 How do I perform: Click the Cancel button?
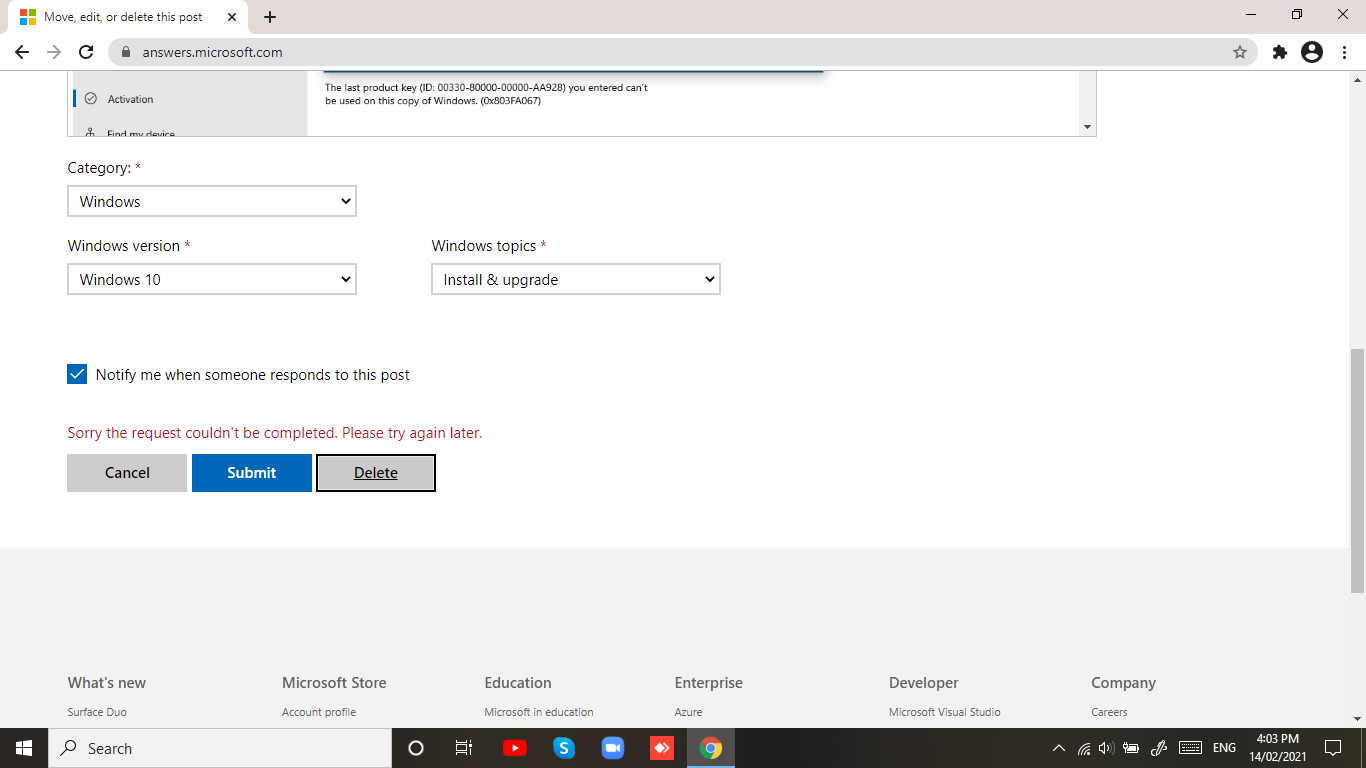127,473
